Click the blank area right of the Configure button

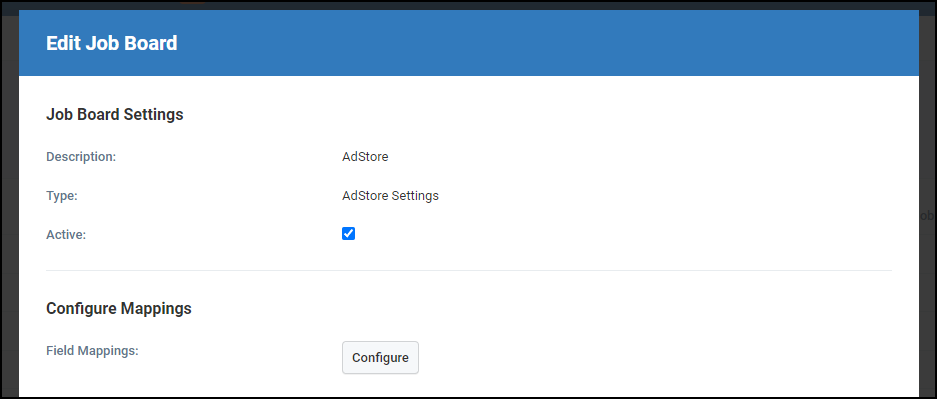[655, 358]
